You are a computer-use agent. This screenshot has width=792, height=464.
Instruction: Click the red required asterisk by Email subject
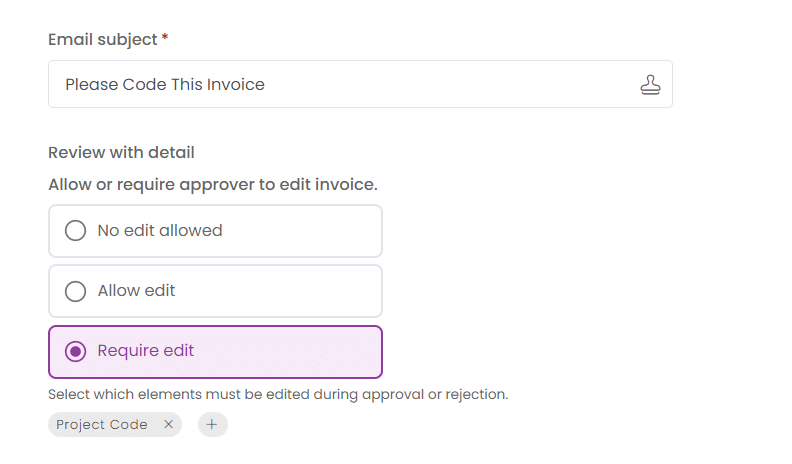tap(165, 37)
